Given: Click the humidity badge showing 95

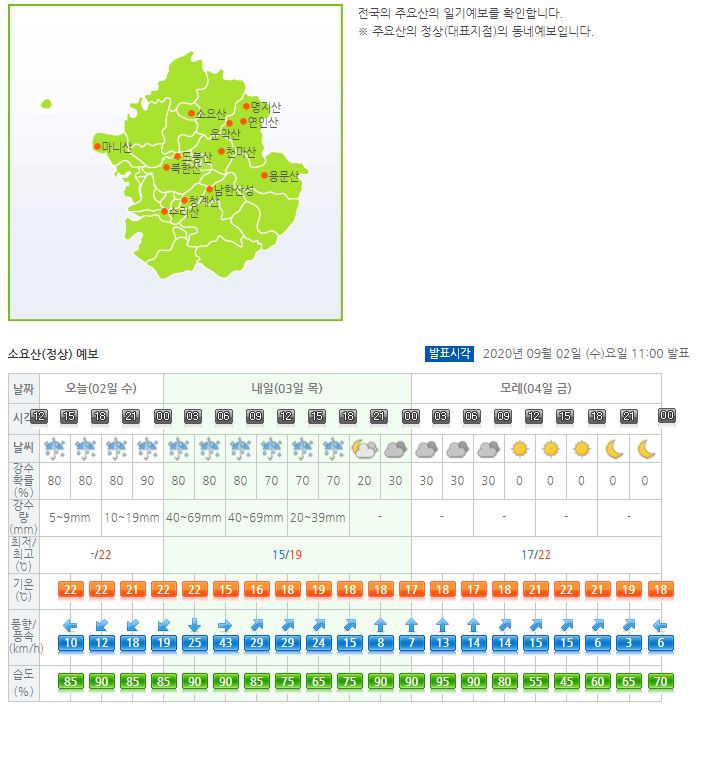Looking at the screenshot, I should [443, 684].
